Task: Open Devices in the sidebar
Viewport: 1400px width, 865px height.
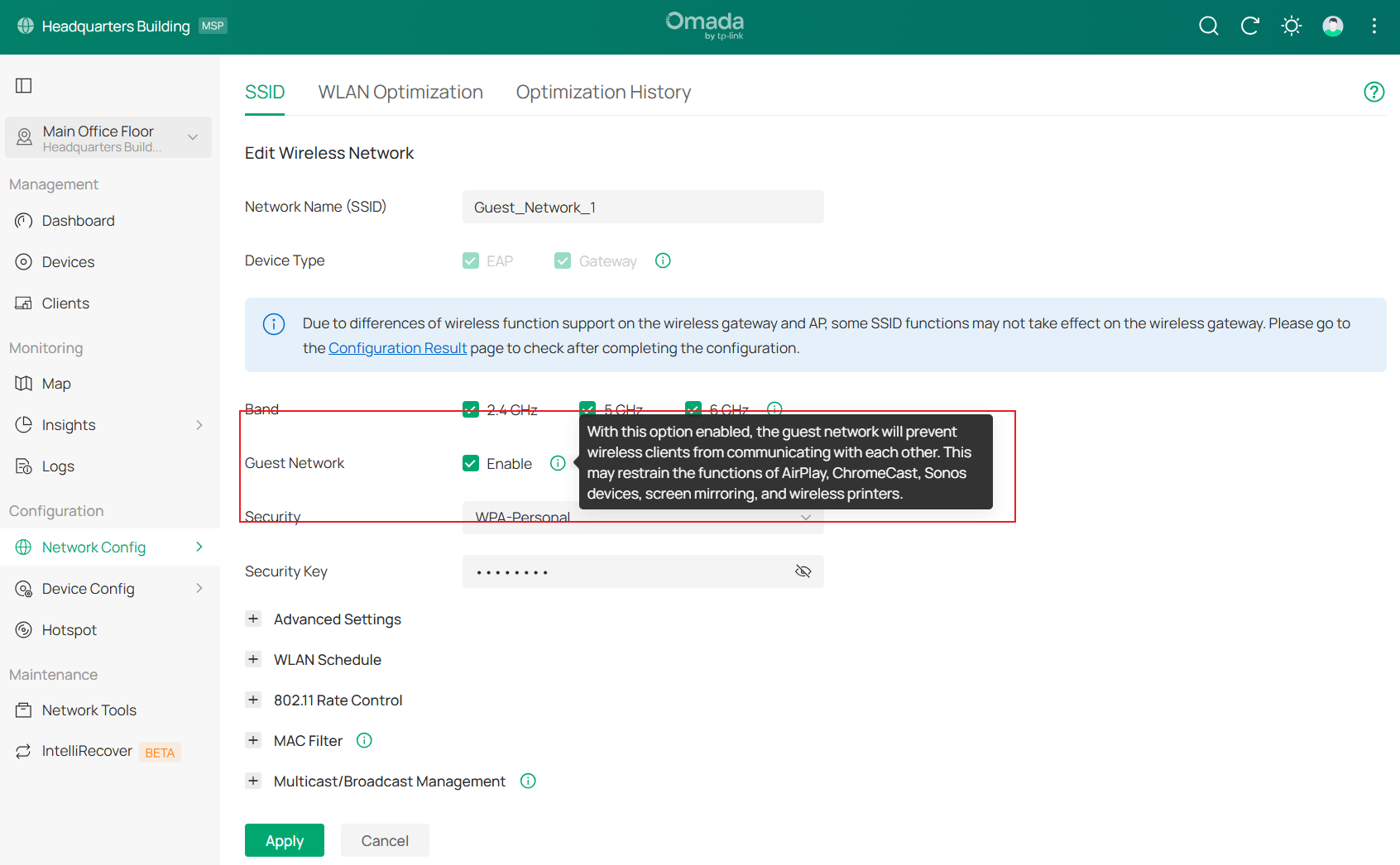Action: pos(68,262)
